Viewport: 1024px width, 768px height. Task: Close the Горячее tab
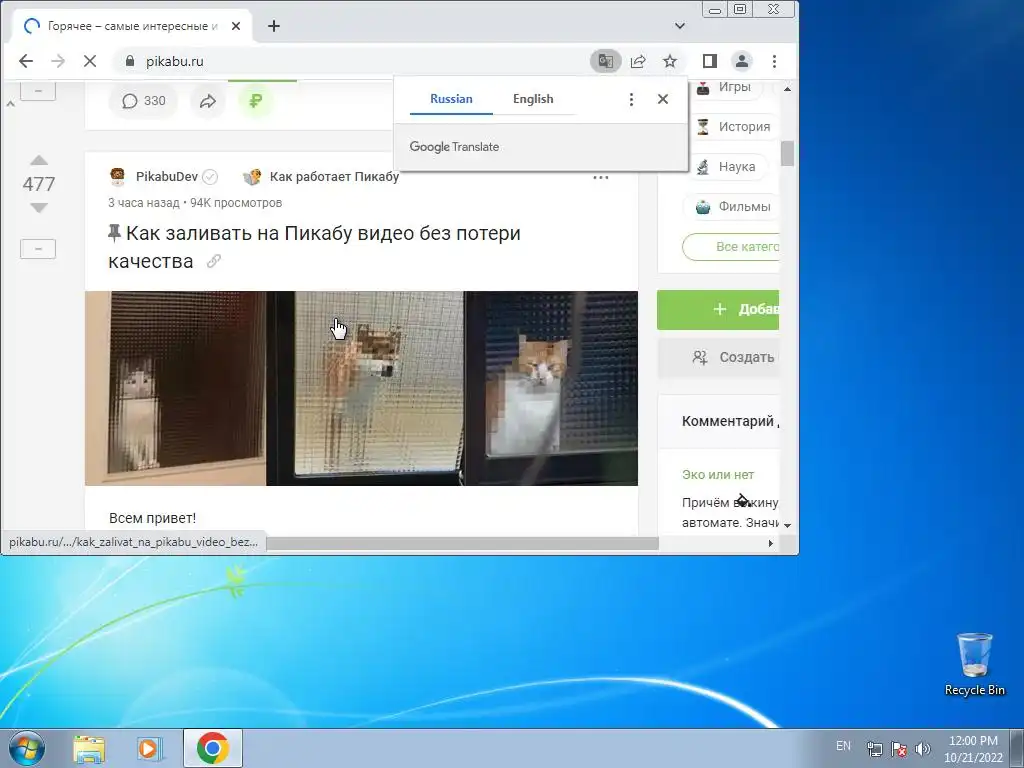coord(236,26)
